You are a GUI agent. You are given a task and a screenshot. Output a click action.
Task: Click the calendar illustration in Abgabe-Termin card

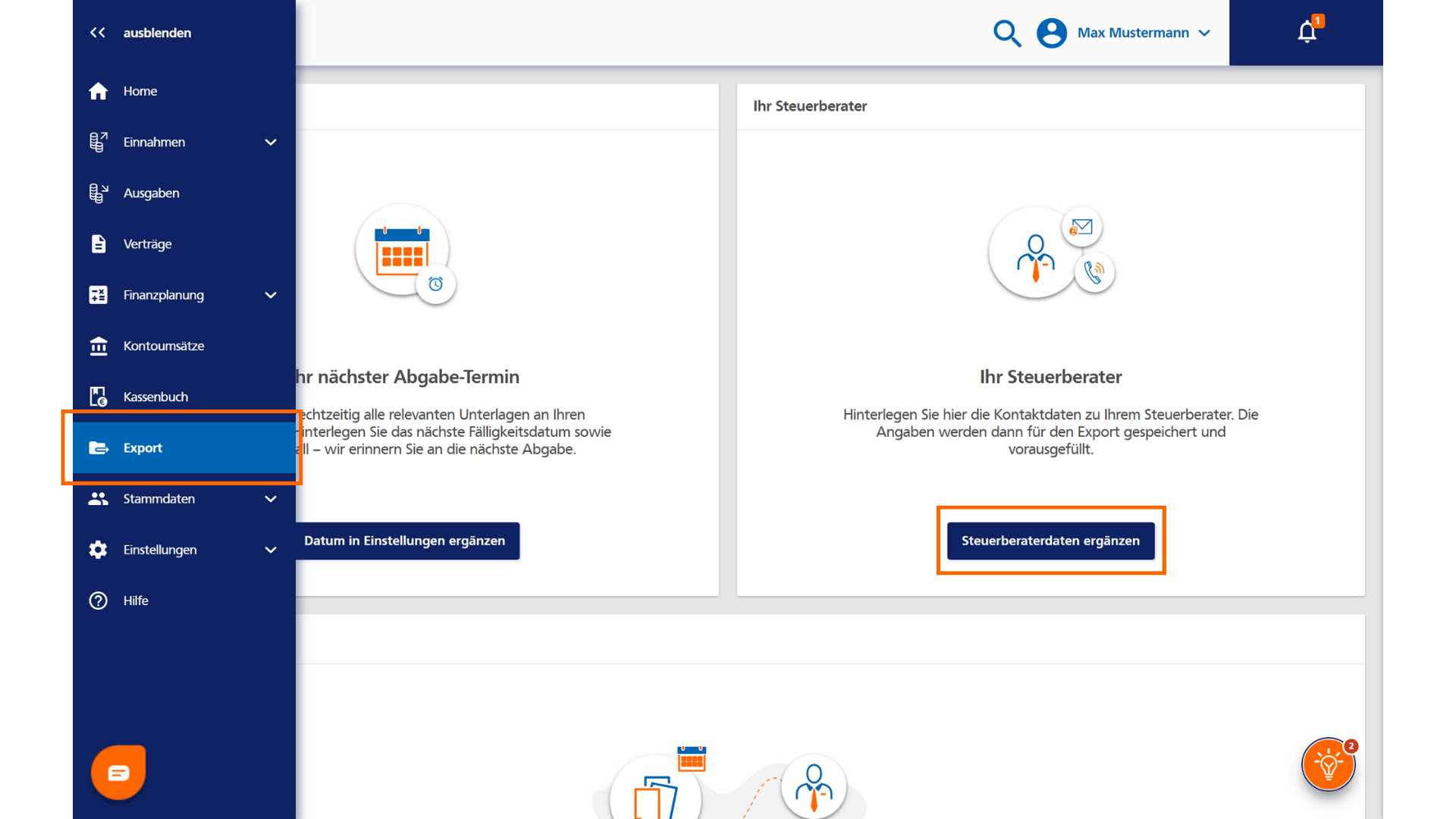pyautogui.click(x=402, y=250)
